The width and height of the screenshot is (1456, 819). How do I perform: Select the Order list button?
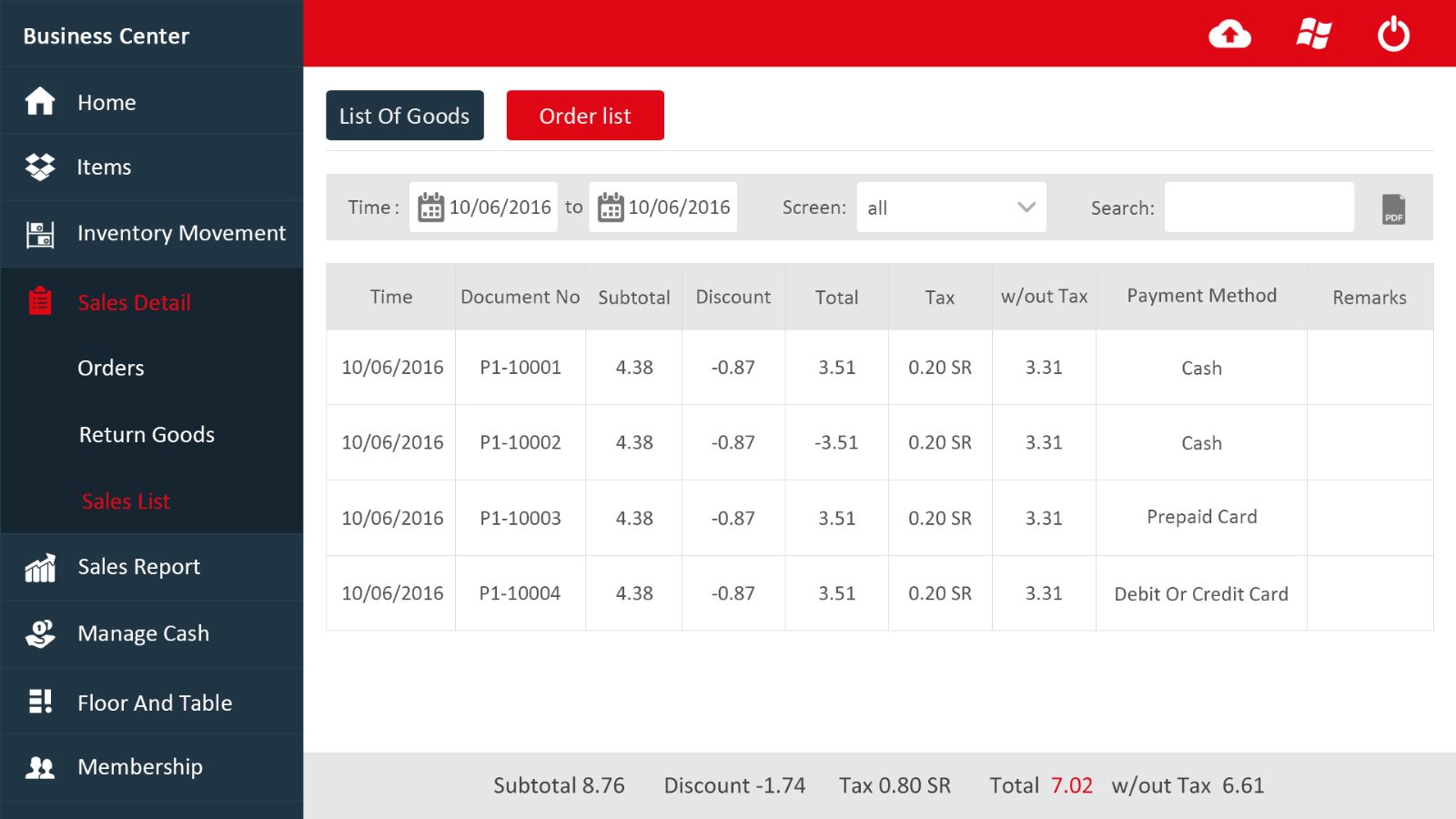[585, 116]
